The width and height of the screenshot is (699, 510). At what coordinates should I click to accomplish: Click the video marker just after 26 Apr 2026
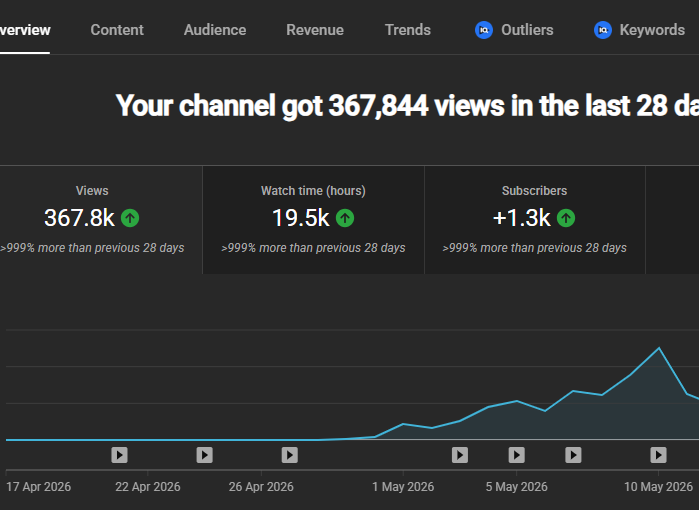[x=290, y=455]
